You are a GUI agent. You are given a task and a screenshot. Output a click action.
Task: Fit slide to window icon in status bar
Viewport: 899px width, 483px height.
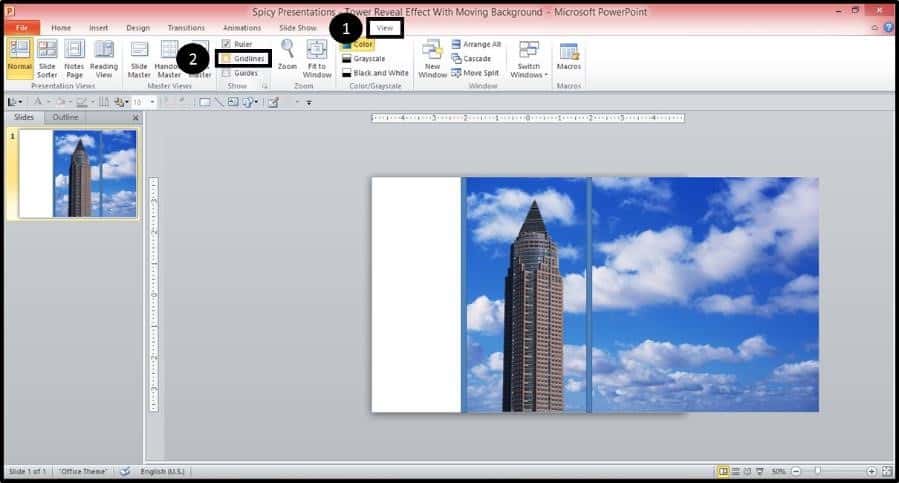click(x=887, y=471)
